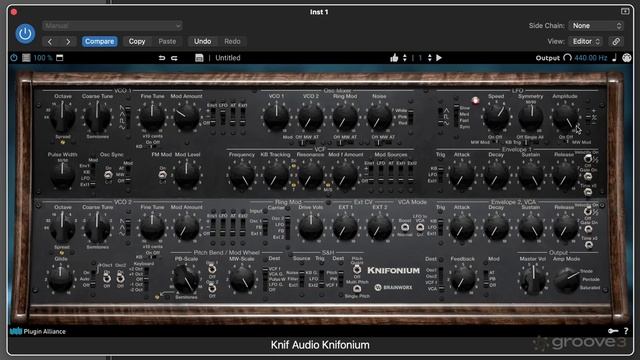Viewport: 640px width, 360px height.
Task: Click the LFO Symmetry knob
Action: [x=531, y=117]
